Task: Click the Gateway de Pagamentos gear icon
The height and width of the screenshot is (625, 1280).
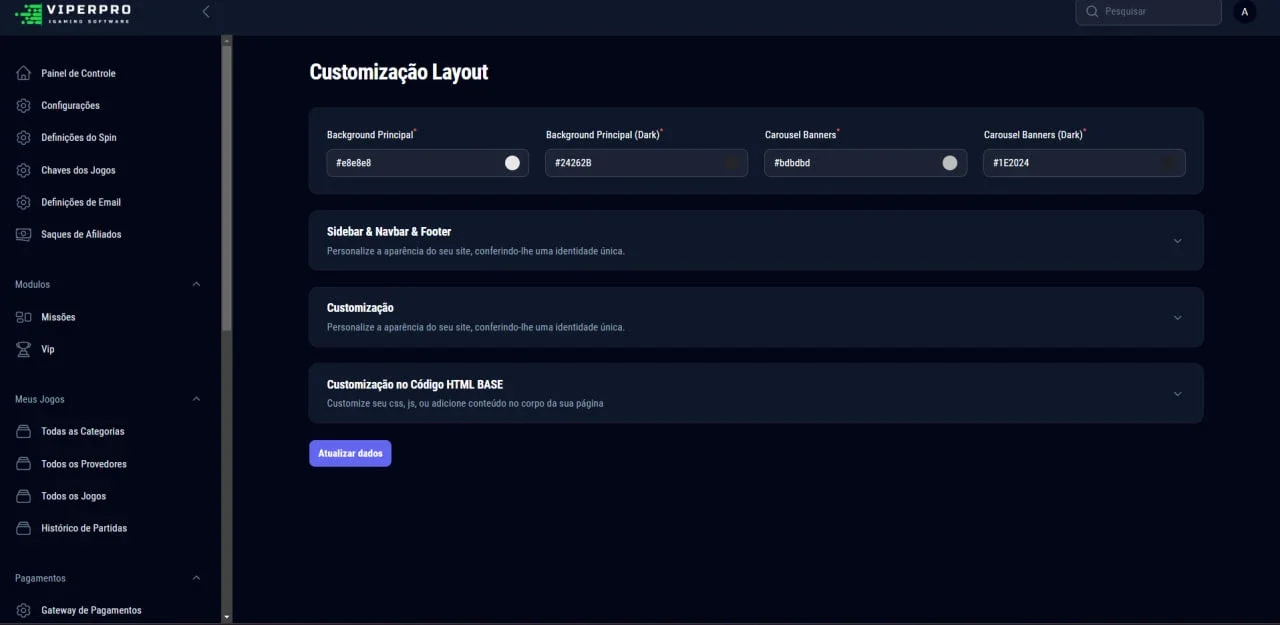Action: (24, 610)
